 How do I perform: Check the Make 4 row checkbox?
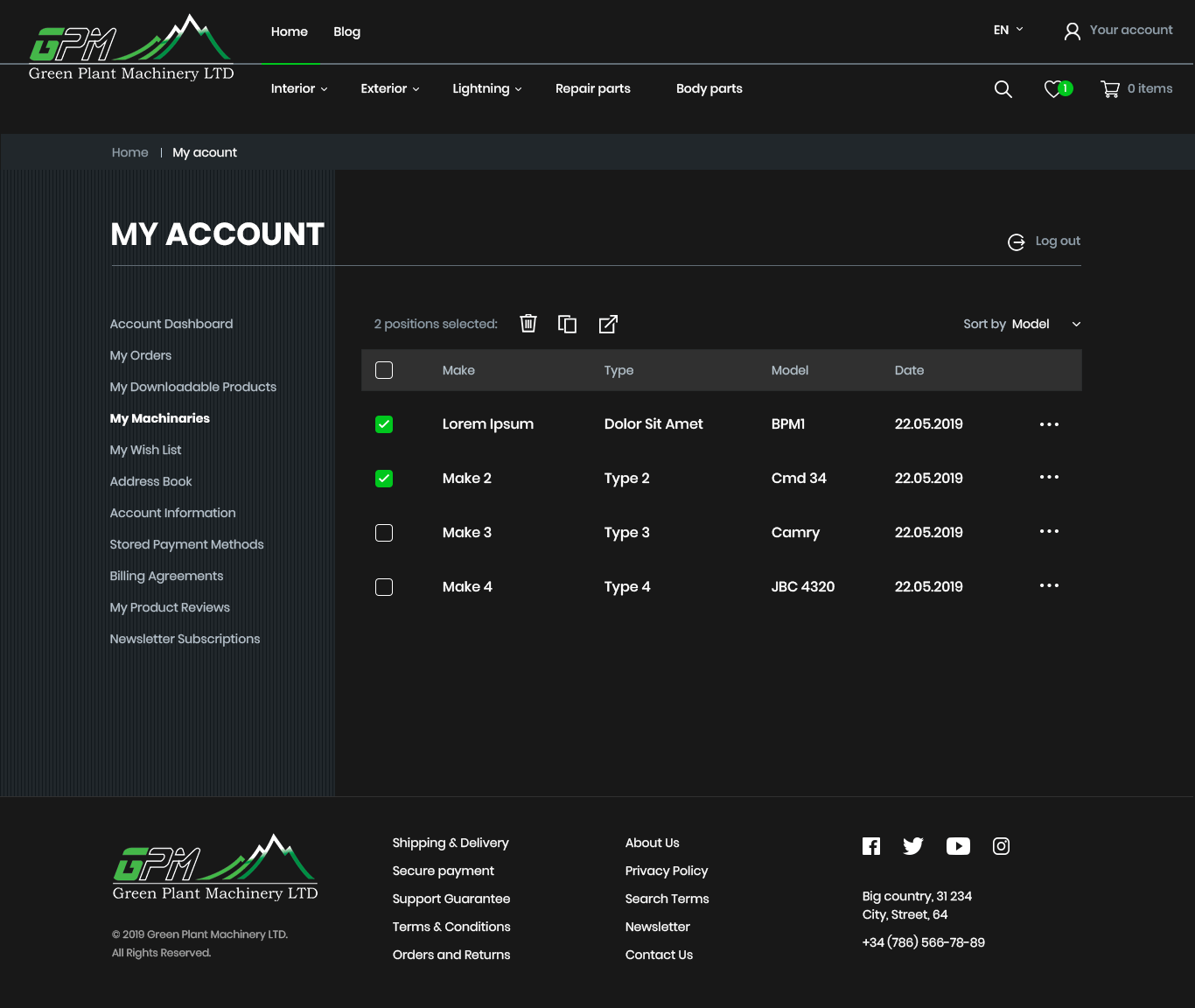(384, 587)
